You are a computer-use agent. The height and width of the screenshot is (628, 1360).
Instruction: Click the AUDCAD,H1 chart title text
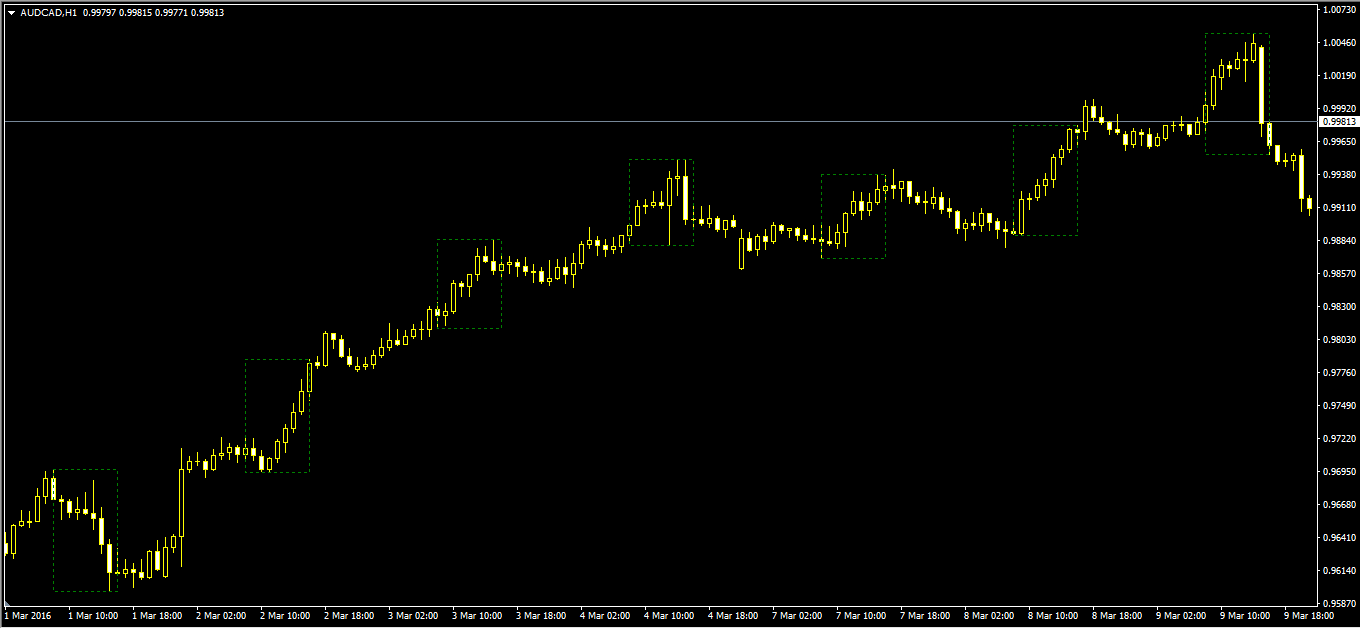49,12
